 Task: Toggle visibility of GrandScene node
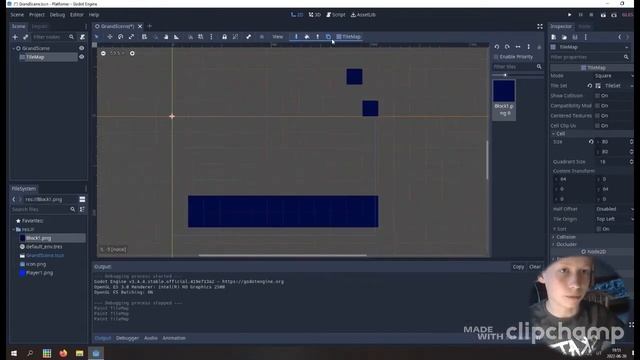[x=82, y=48]
